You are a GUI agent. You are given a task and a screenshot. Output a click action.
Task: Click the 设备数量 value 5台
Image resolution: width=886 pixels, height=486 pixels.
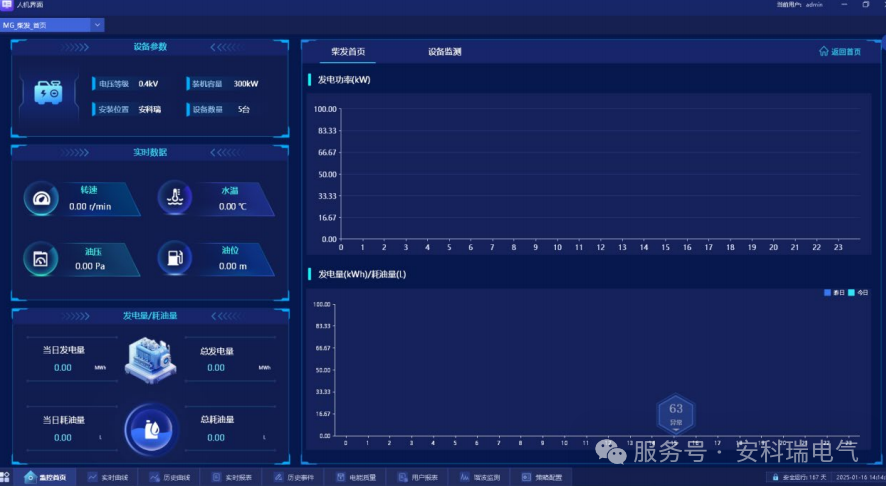click(244, 109)
